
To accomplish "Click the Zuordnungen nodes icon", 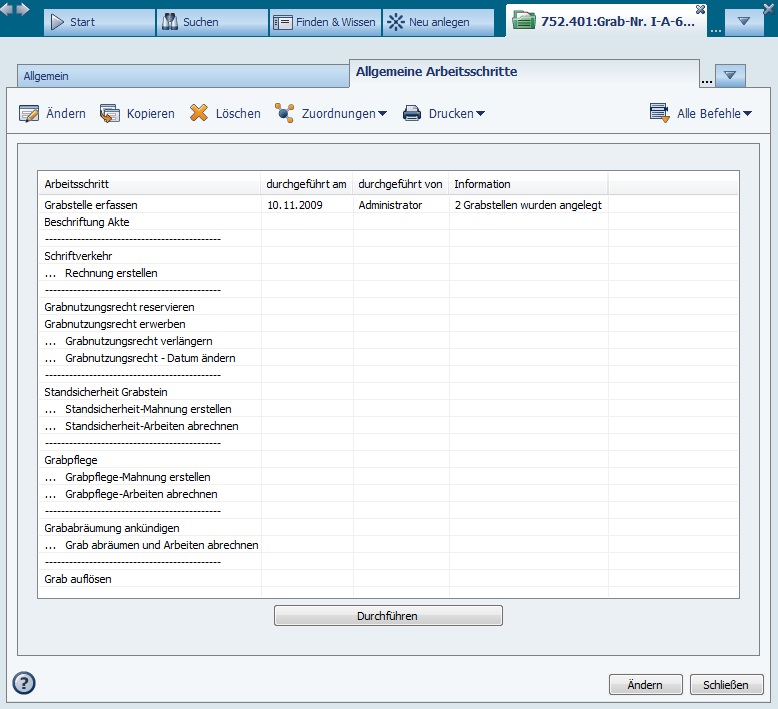I will 285,114.
